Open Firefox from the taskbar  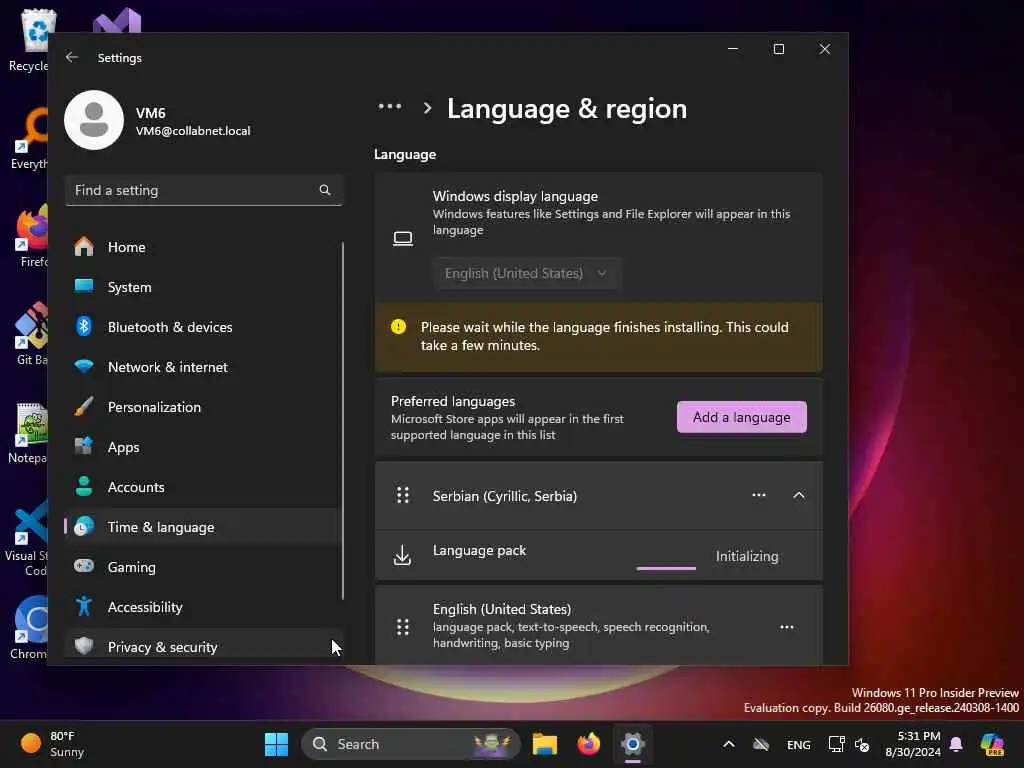[588, 744]
